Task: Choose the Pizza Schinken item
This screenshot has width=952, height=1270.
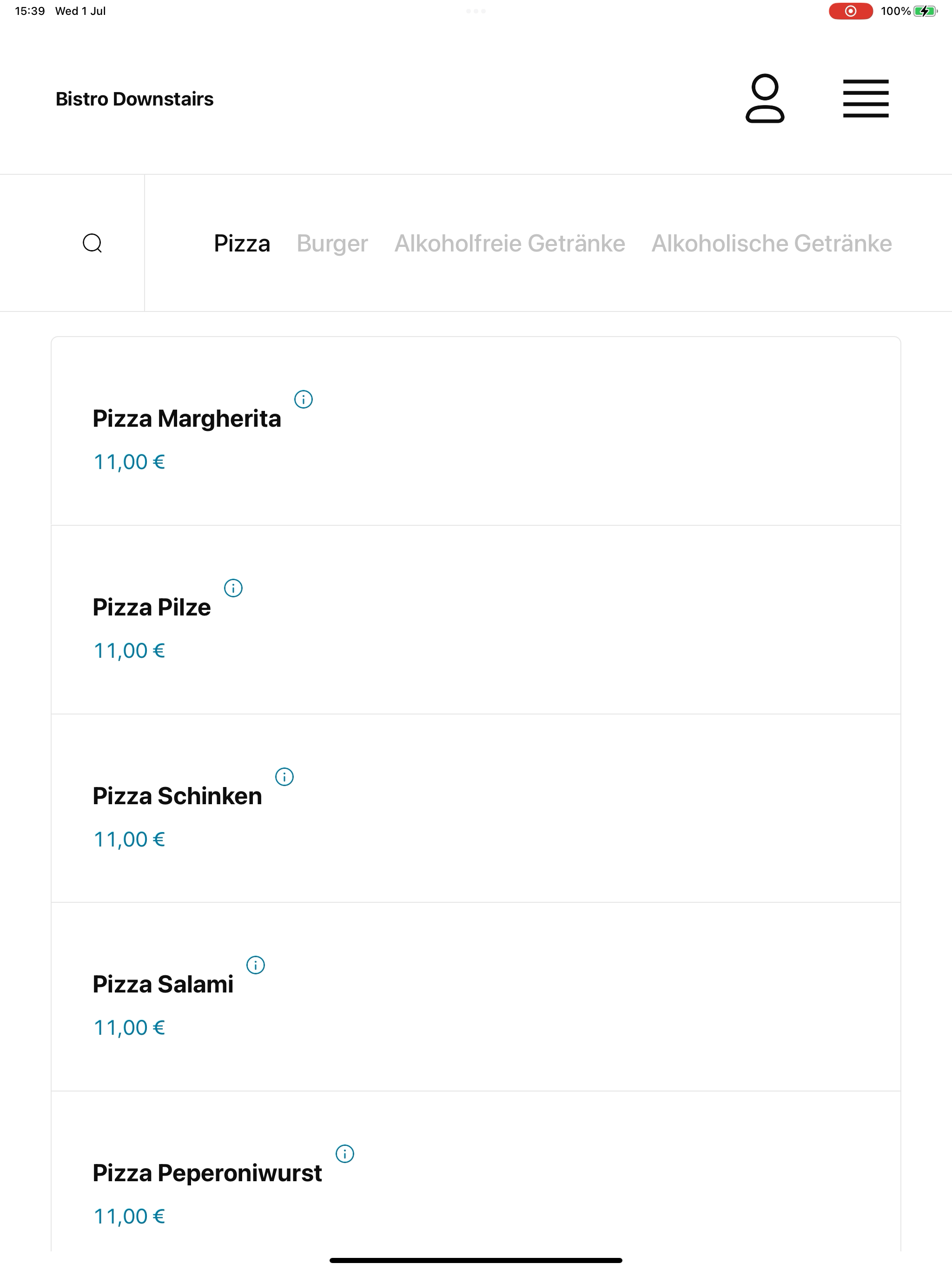Action: [476, 808]
